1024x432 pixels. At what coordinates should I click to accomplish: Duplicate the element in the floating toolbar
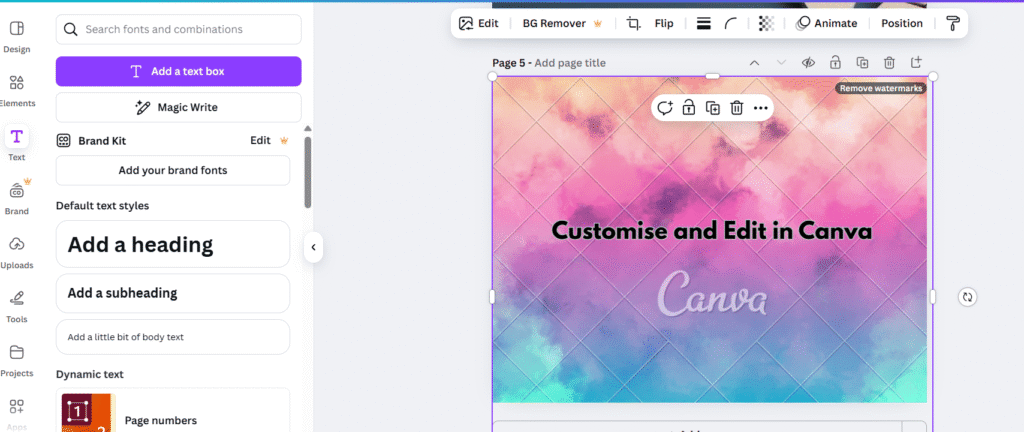pos(712,108)
